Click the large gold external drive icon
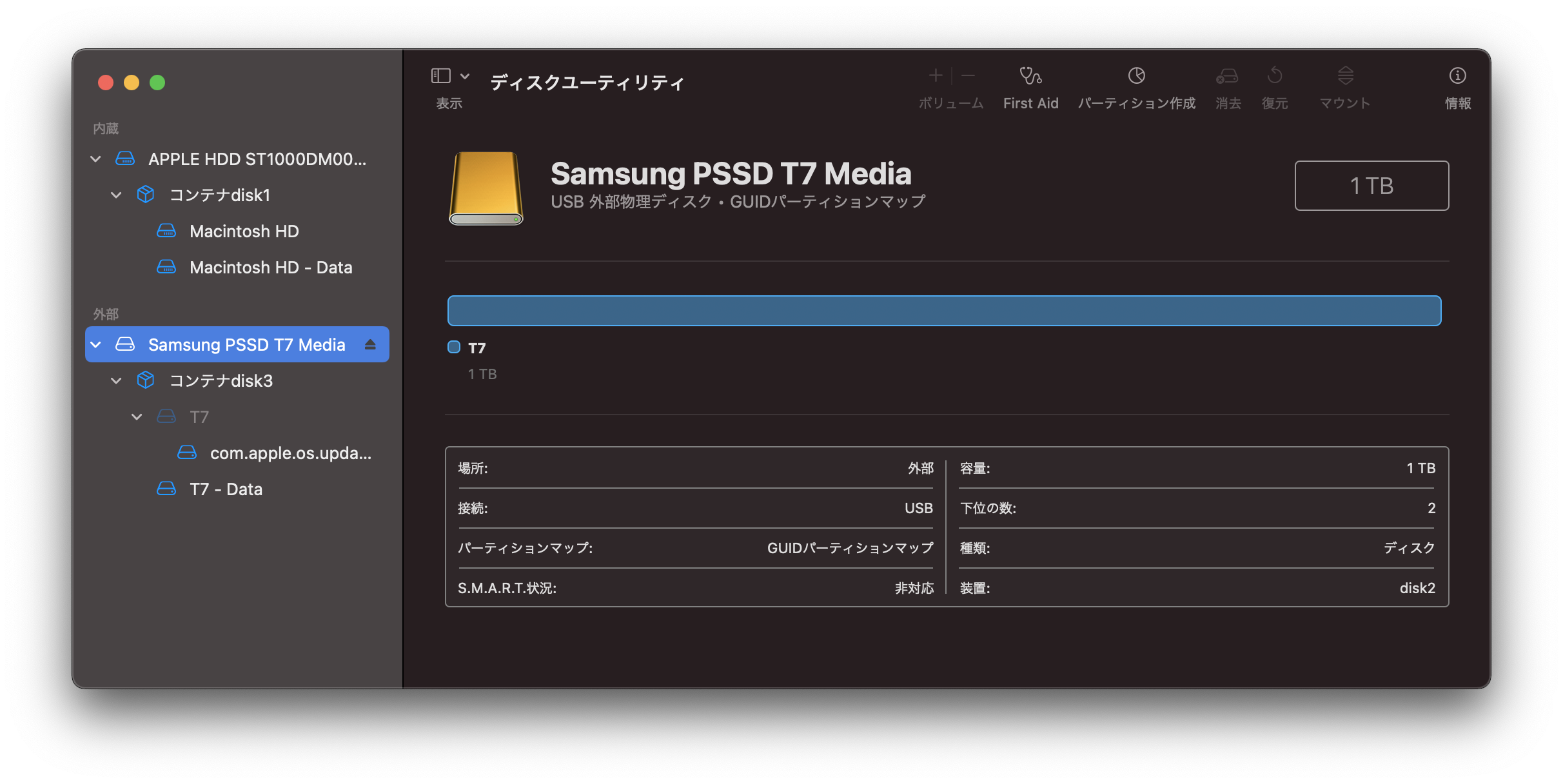The image size is (1563, 784). pos(486,188)
